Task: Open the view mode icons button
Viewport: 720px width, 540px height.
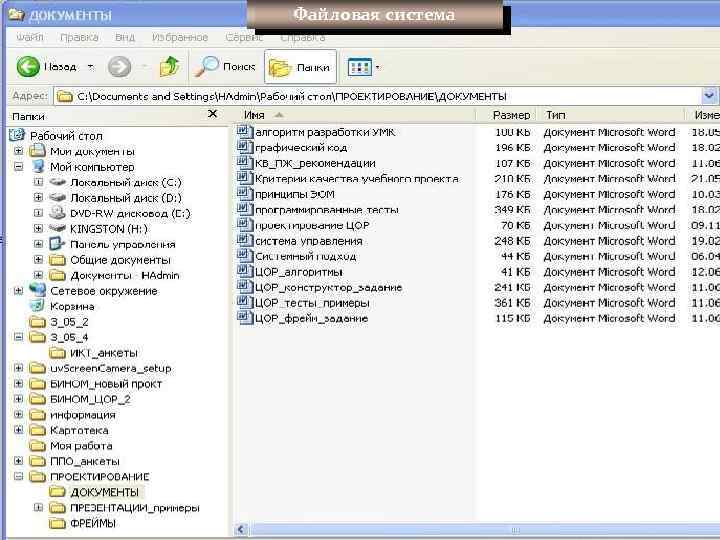Action: (360, 68)
